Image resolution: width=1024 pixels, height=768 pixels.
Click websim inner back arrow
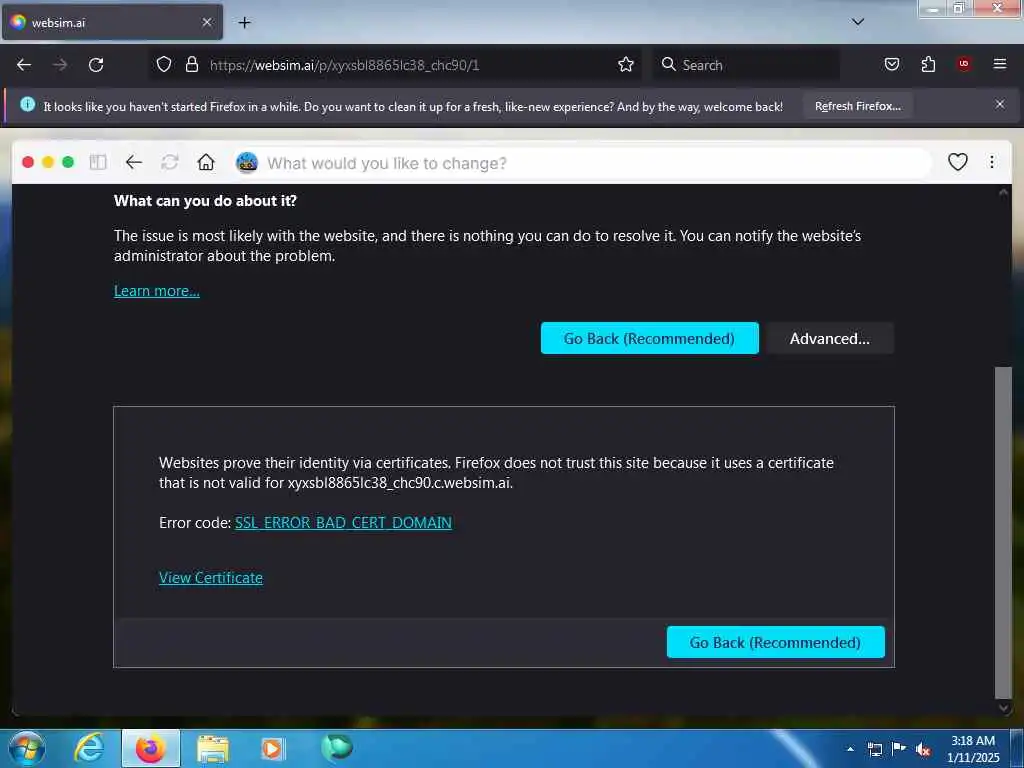tap(134, 162)
